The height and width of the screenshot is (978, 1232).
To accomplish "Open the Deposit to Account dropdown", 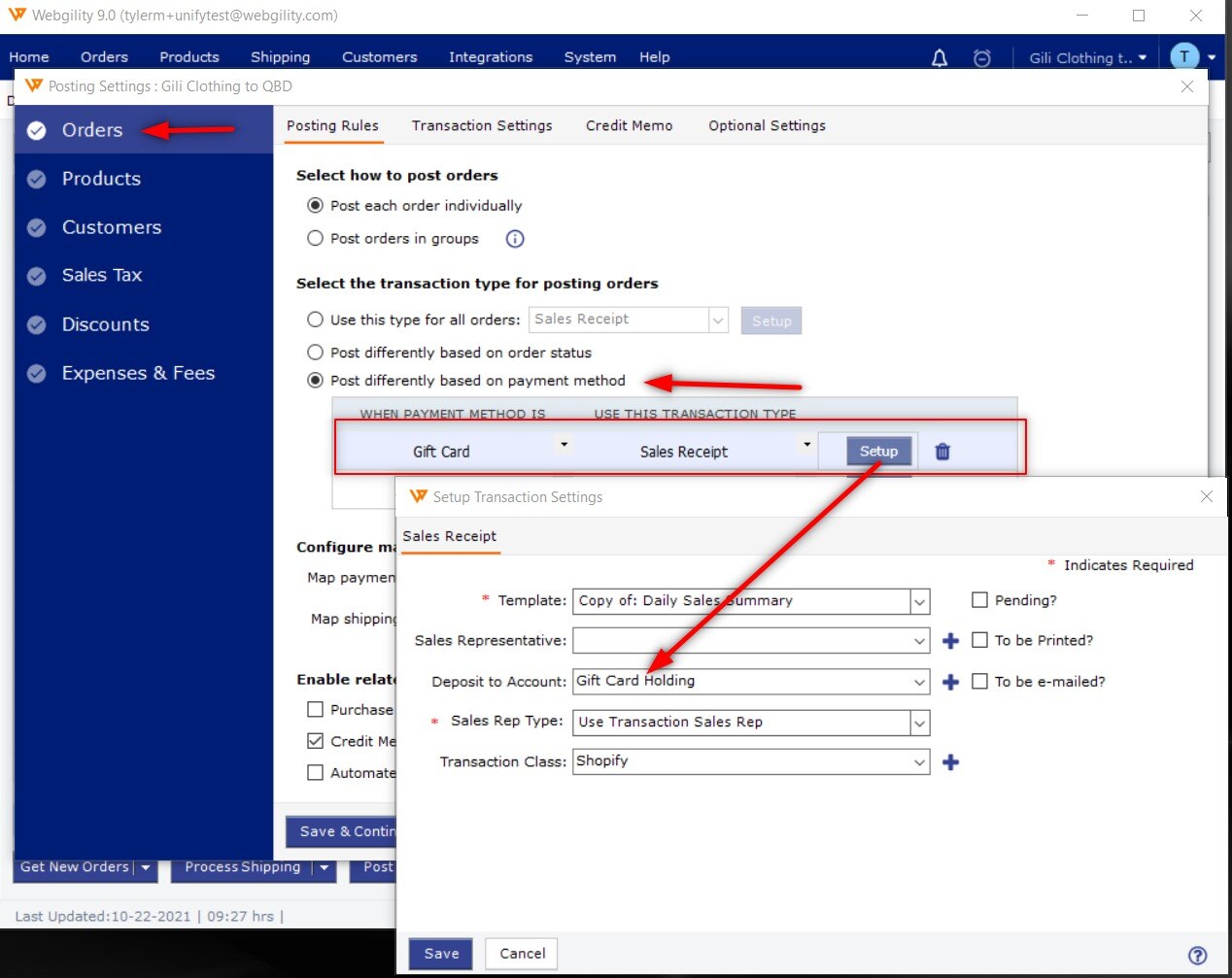I will pyautogui.click(x=919, y=682).
